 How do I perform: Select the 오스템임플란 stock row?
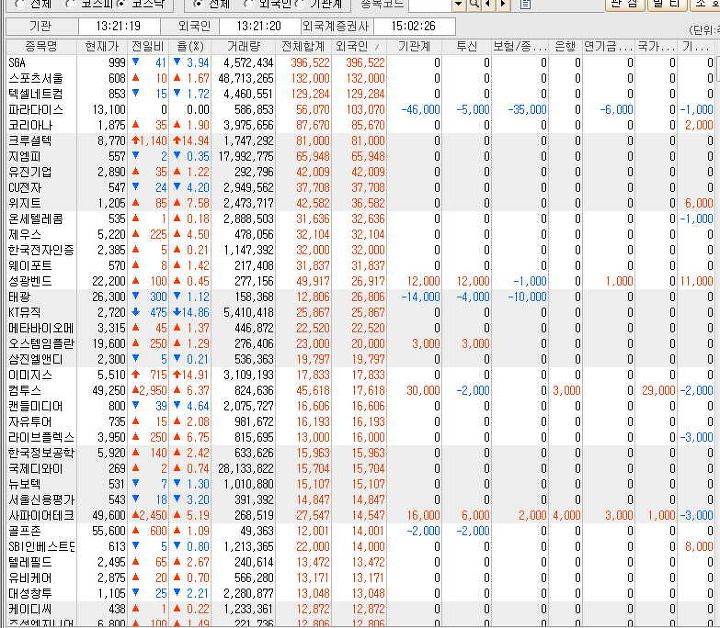[360, 343]
